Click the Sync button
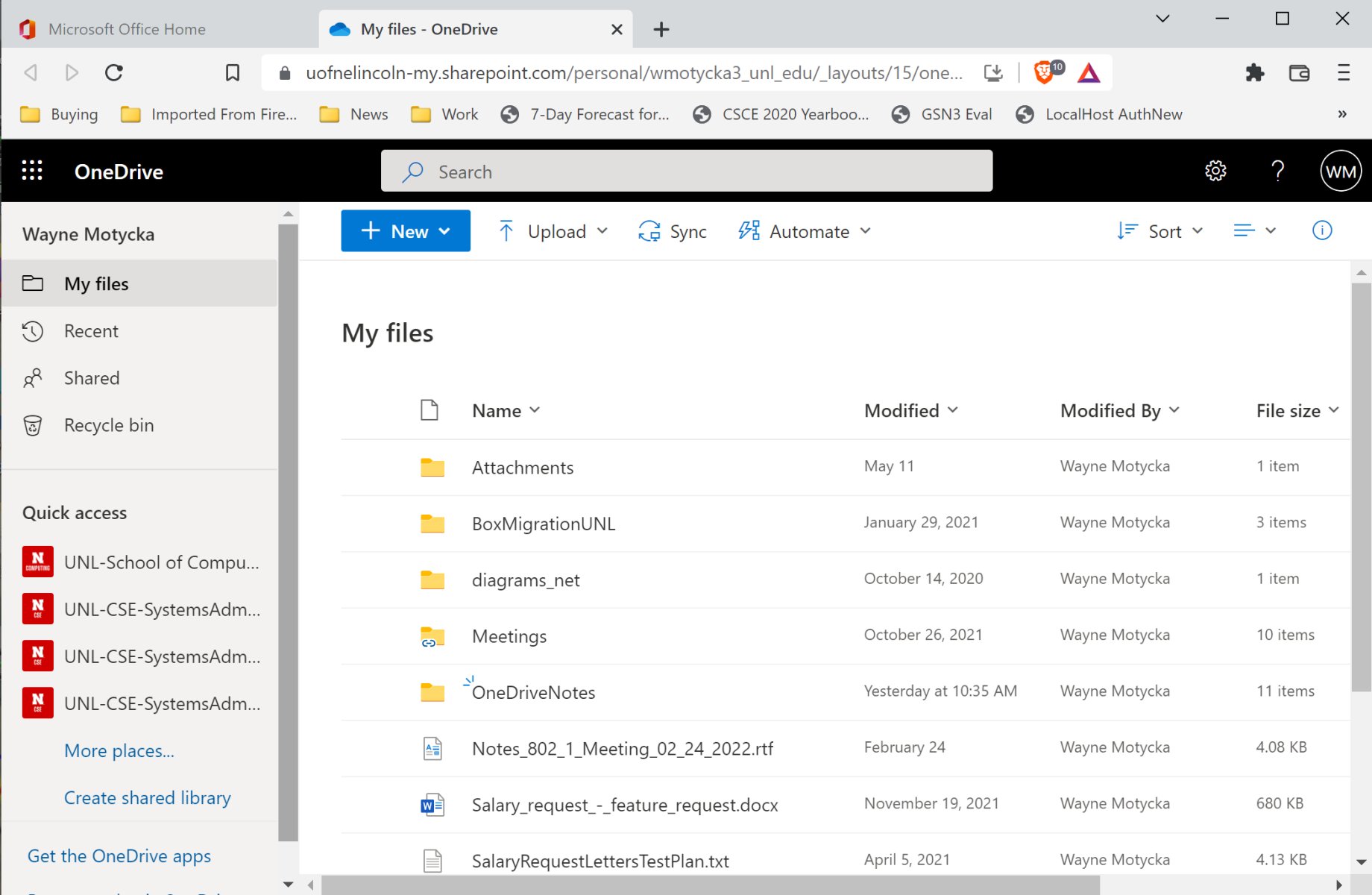This screenshot has height=895, width=1372. pyautogui.click(x=673, y=231)
